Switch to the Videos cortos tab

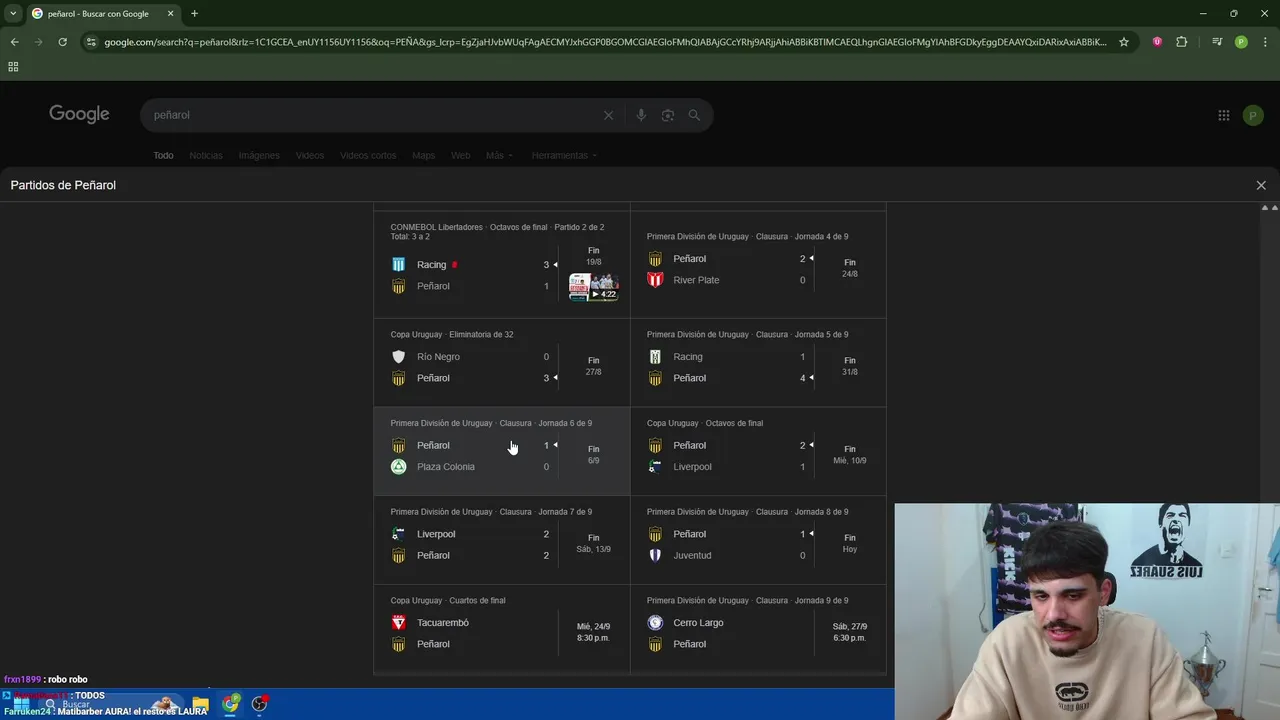tap(368, 155)
